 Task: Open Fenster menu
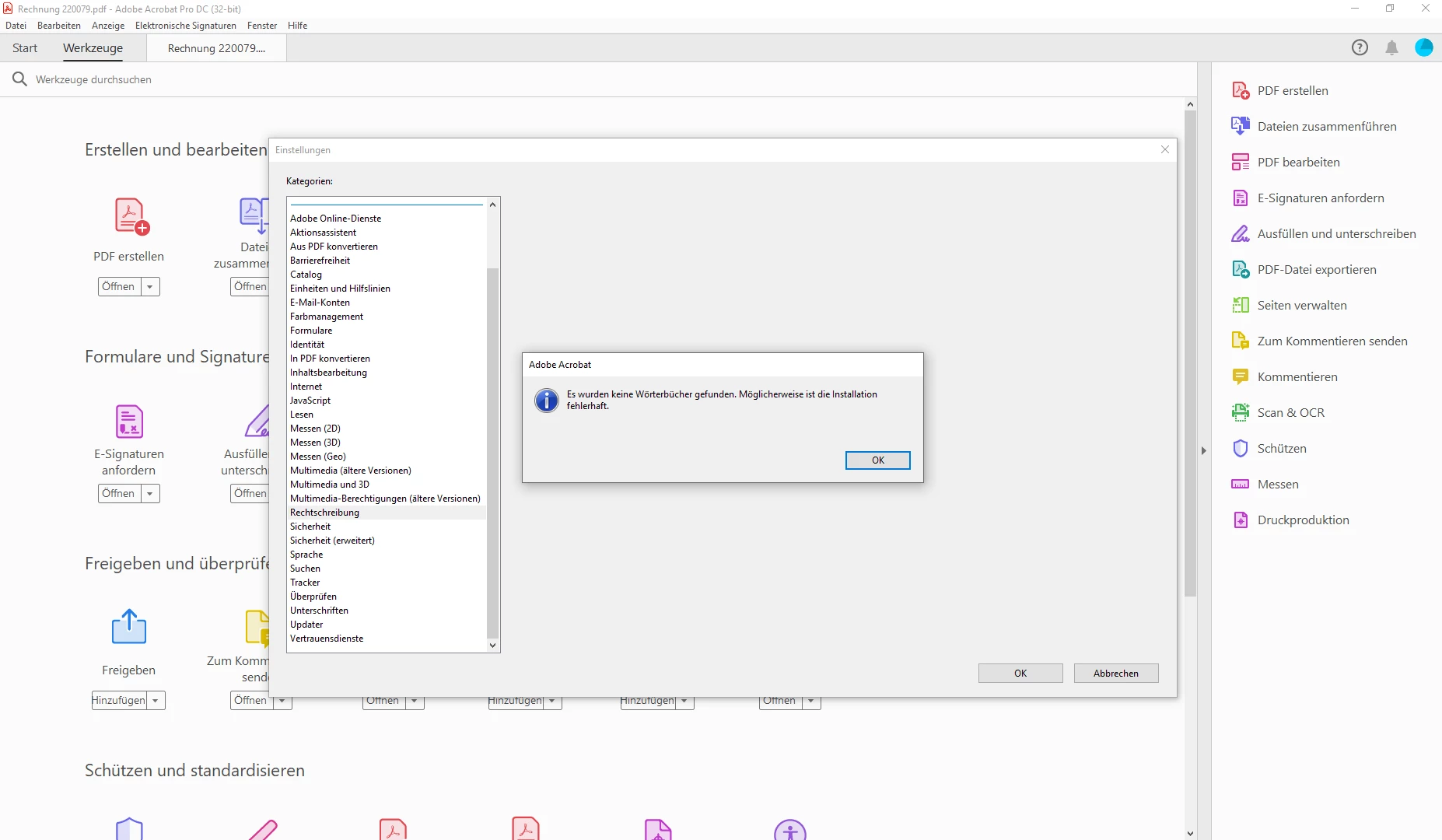(x=262, y=26)
